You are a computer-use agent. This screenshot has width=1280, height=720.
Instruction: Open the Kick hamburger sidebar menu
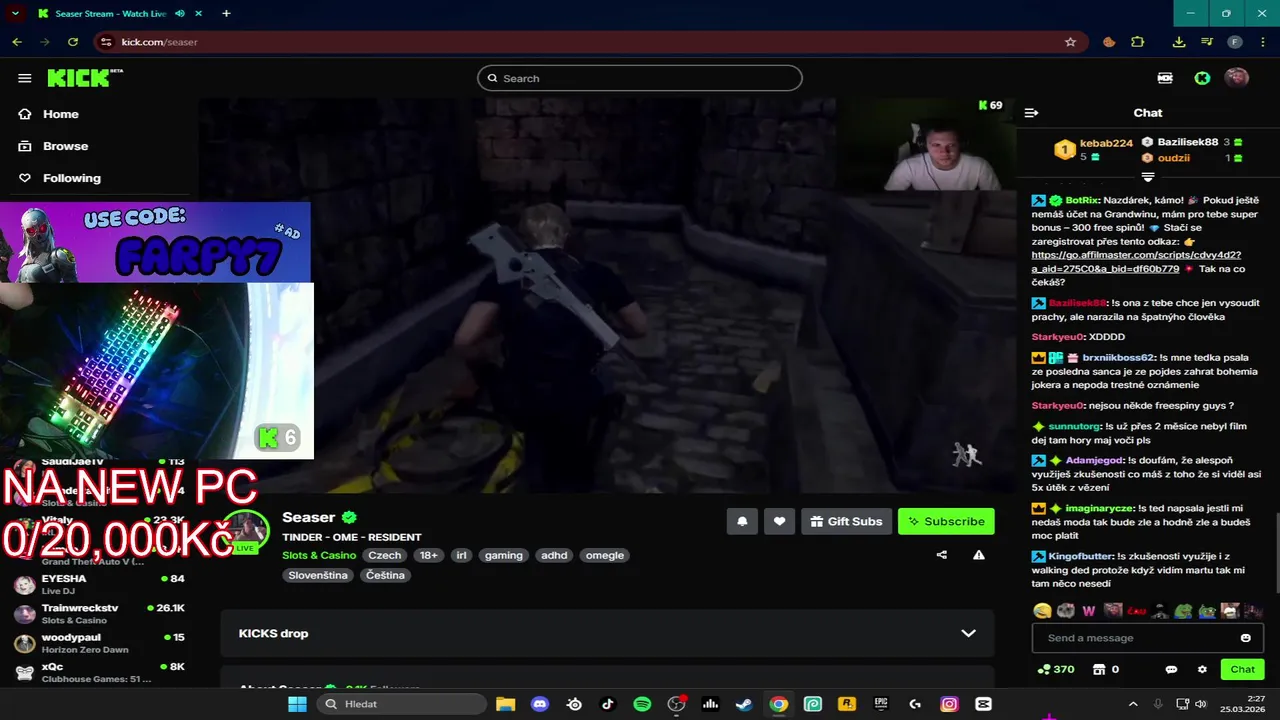coord(24,78)
